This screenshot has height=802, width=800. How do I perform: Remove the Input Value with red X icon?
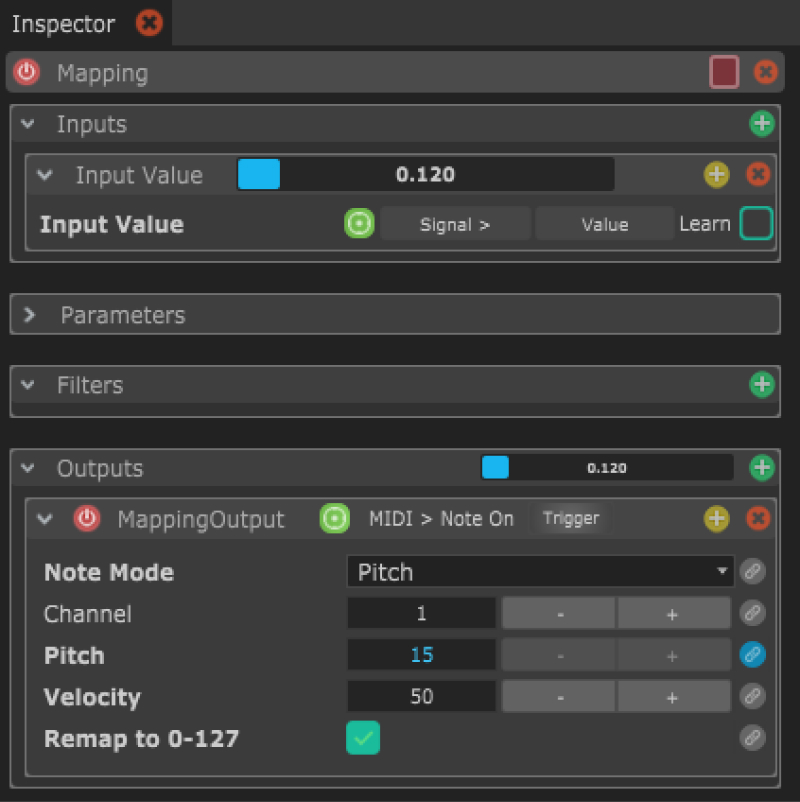click(758, 175)
